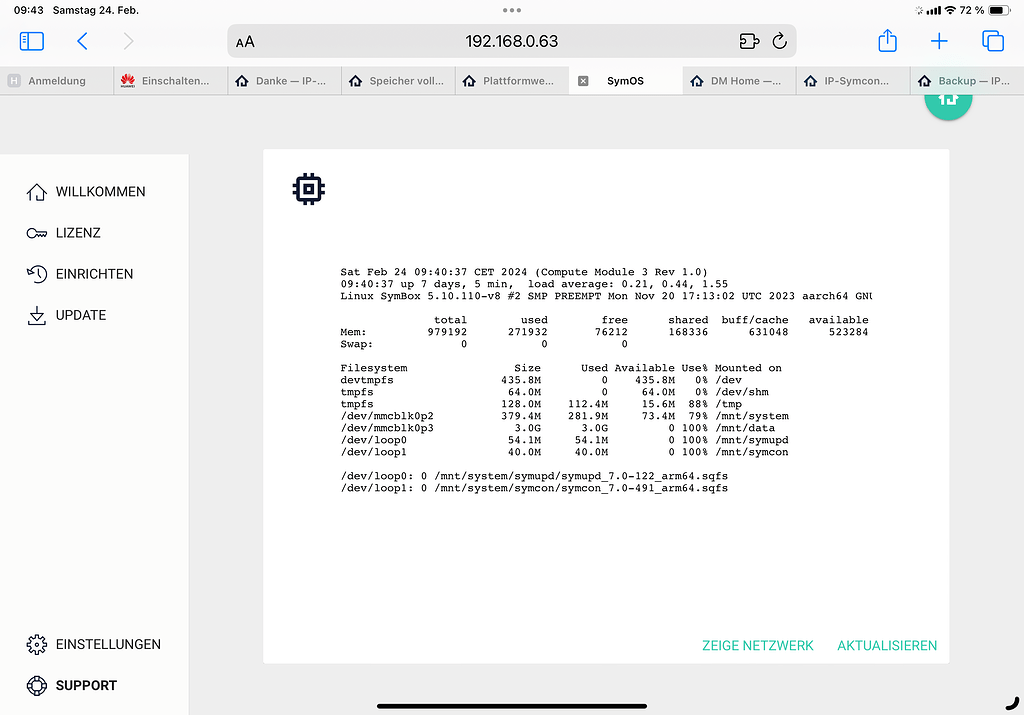
Task: Show the tab overview grid
Action: click(x=991, y=41)
